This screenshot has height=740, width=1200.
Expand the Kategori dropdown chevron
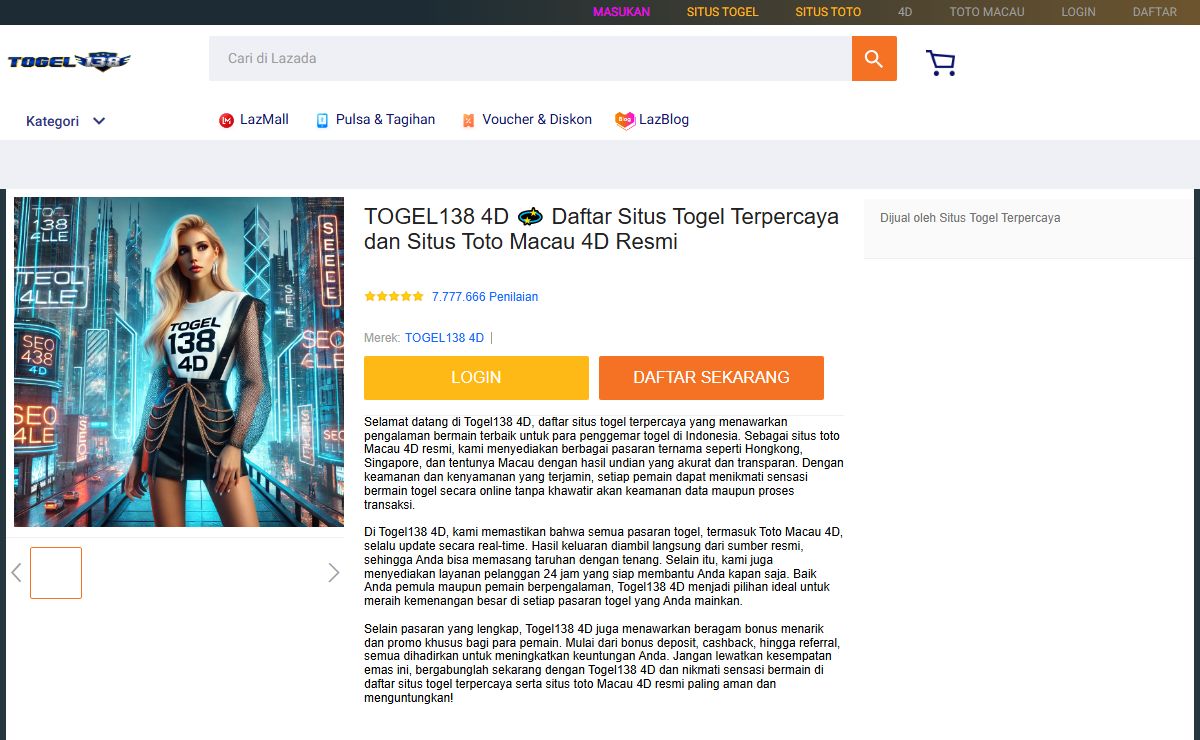99,121
